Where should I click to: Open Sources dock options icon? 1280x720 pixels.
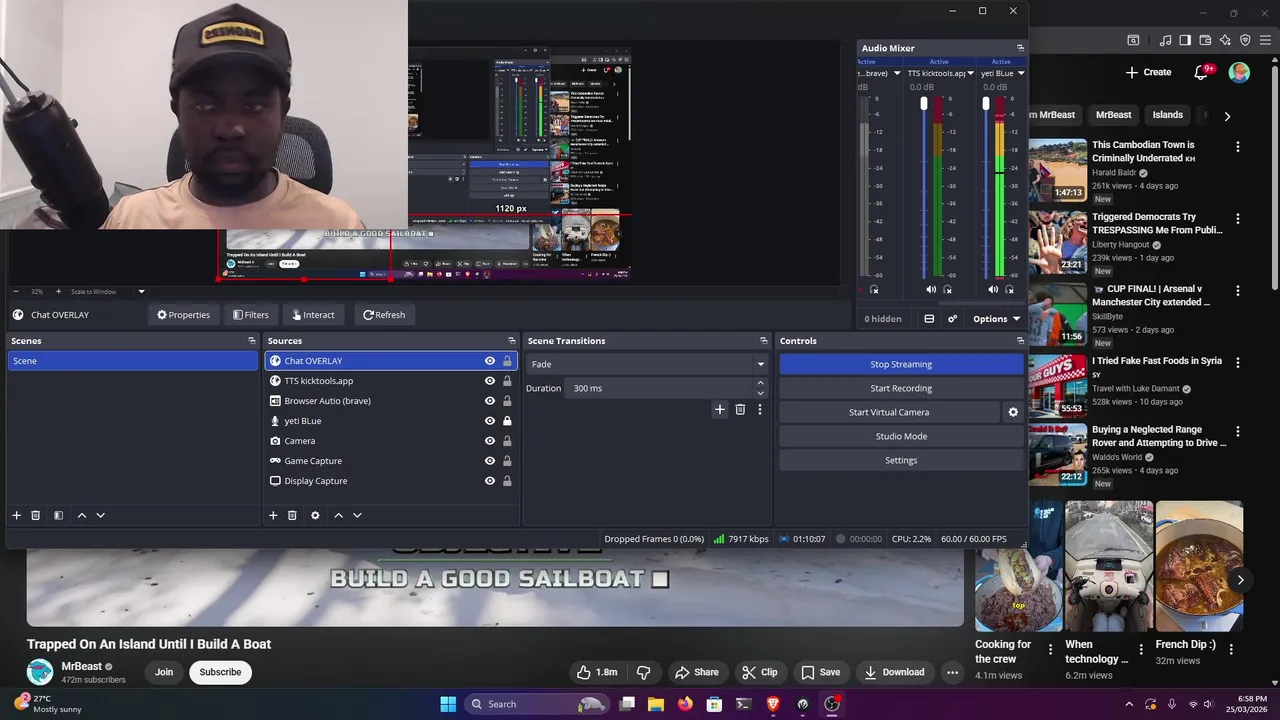(x=512, y=341)
